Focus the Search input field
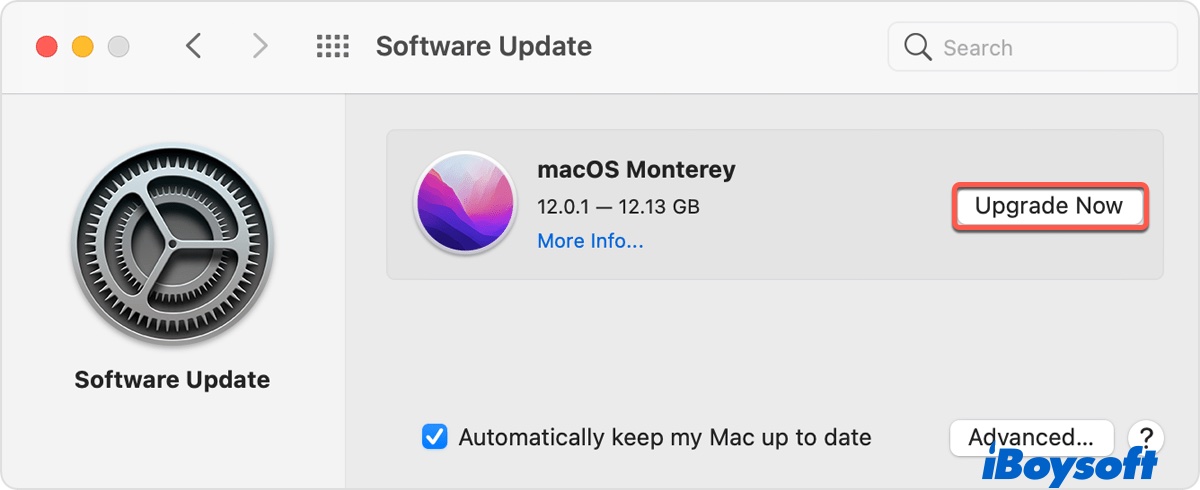The width and height of the screenshot is (1200, 490). [1050, 47]
